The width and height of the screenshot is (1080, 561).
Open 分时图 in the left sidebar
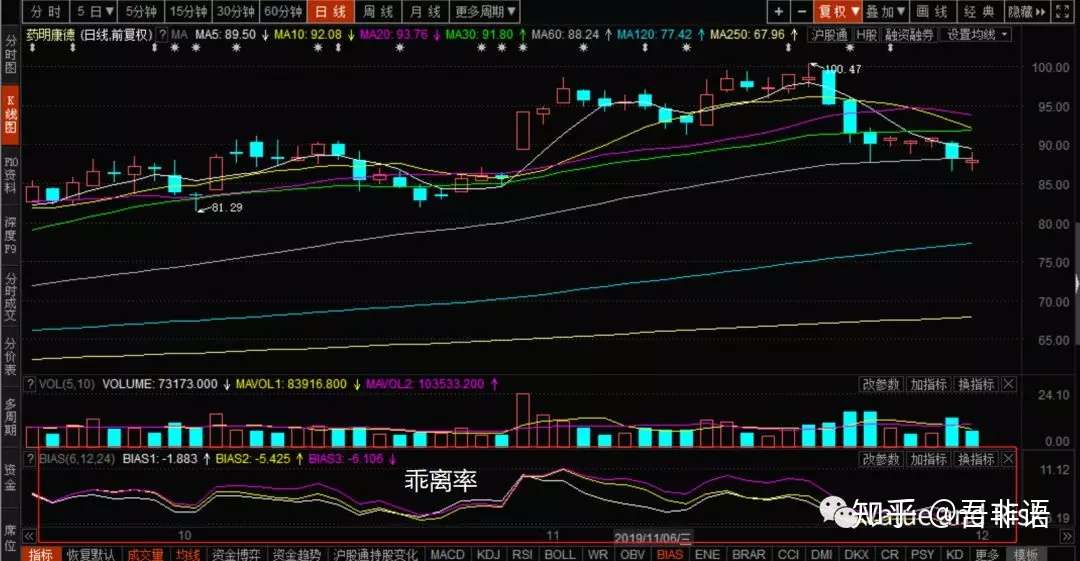tap(10, 53)
